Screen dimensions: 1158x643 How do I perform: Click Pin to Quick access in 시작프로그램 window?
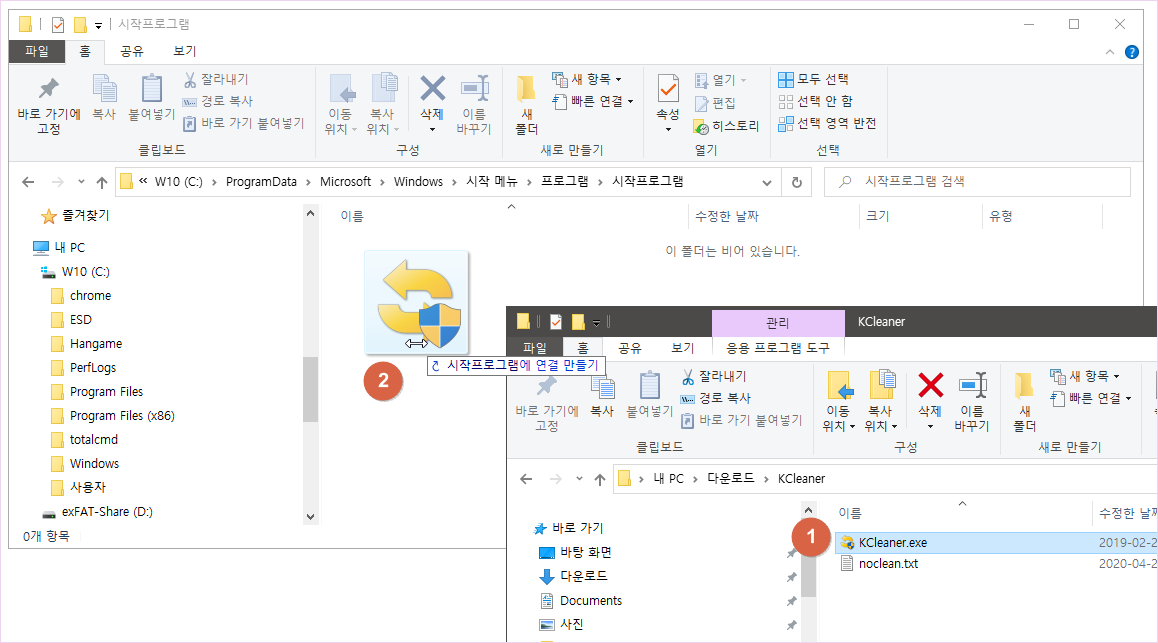(x=49, y=105)
